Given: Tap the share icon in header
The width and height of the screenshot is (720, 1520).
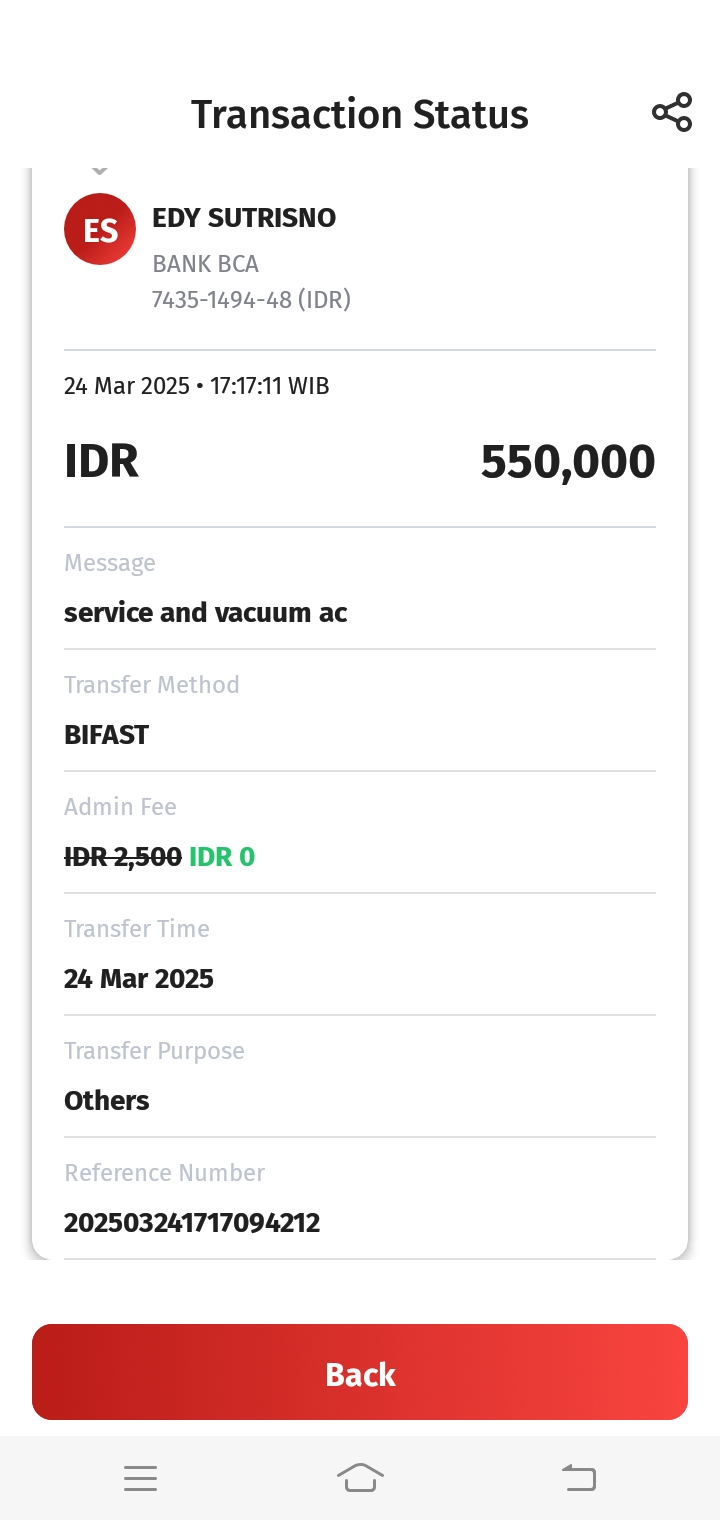Looking at the screenshot, I should 672,113.
